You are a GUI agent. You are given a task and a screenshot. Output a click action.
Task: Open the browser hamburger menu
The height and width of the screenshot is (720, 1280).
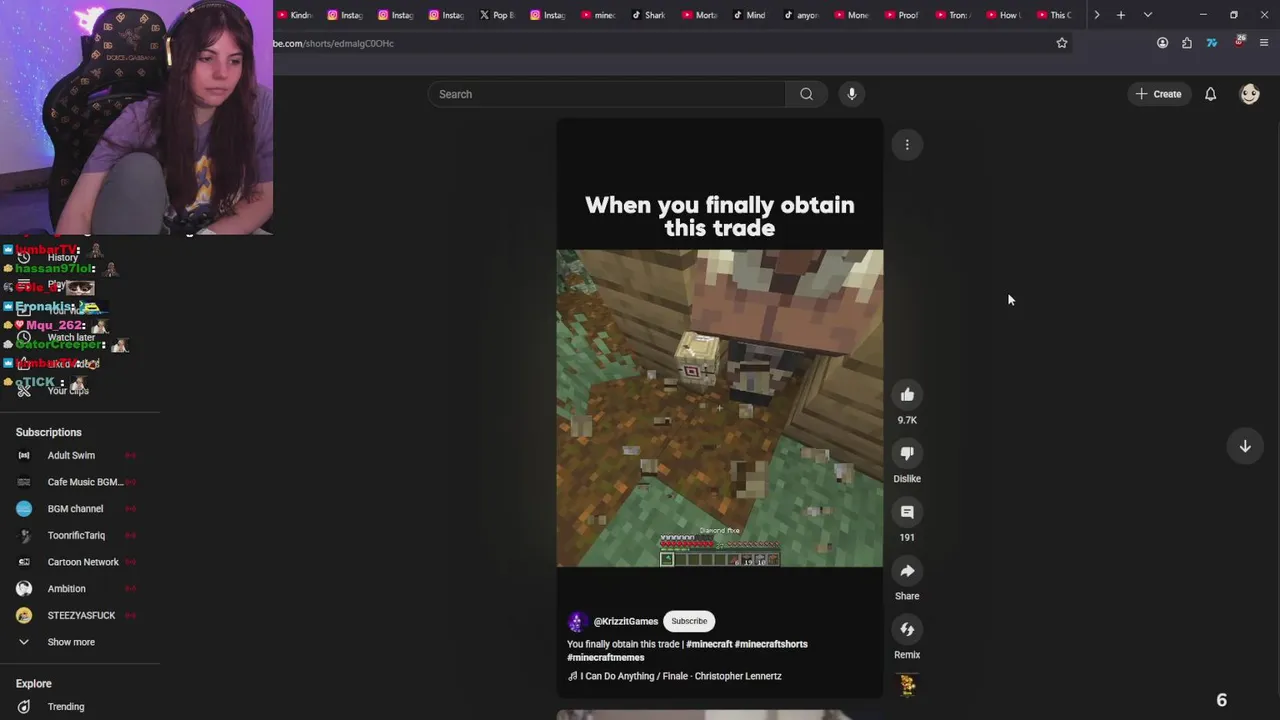(1264, 43)
